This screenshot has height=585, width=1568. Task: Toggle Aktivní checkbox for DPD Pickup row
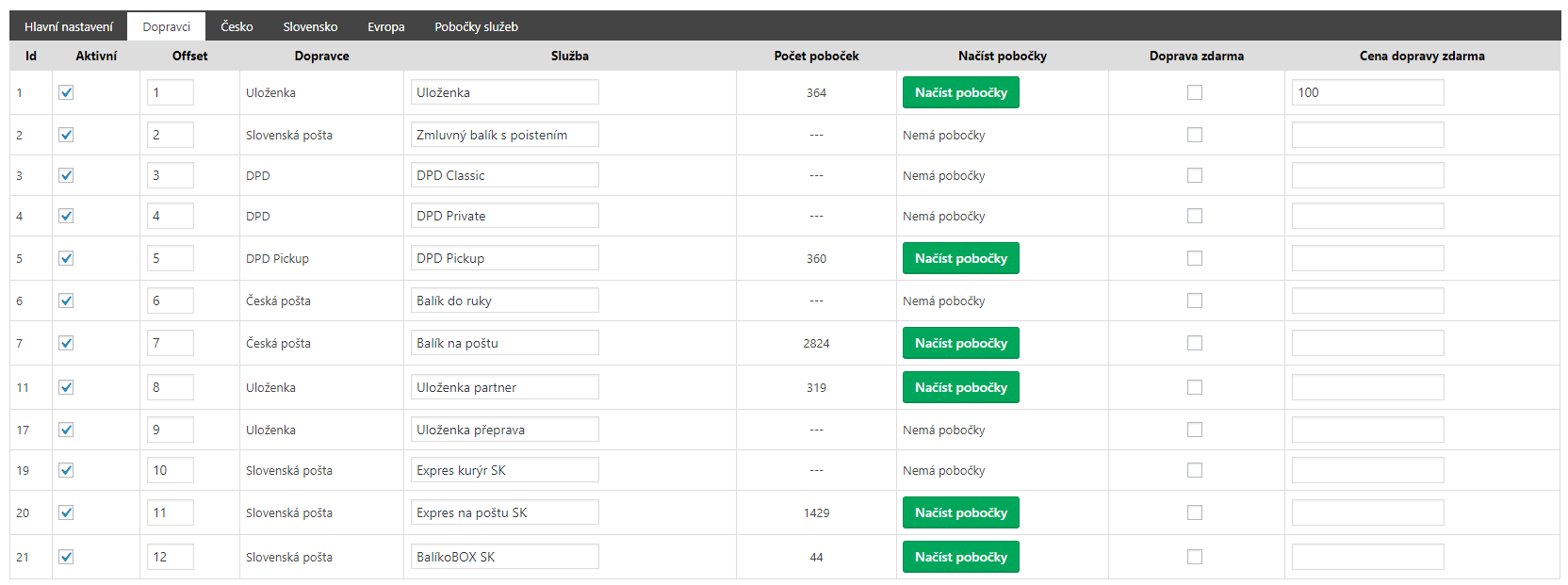(x=66, y=258)
